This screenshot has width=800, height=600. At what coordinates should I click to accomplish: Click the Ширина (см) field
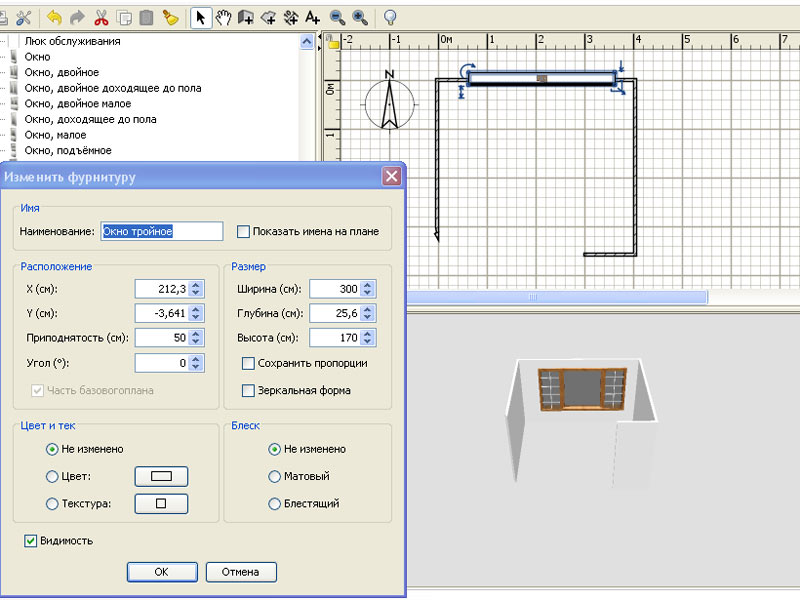(335, 289)
